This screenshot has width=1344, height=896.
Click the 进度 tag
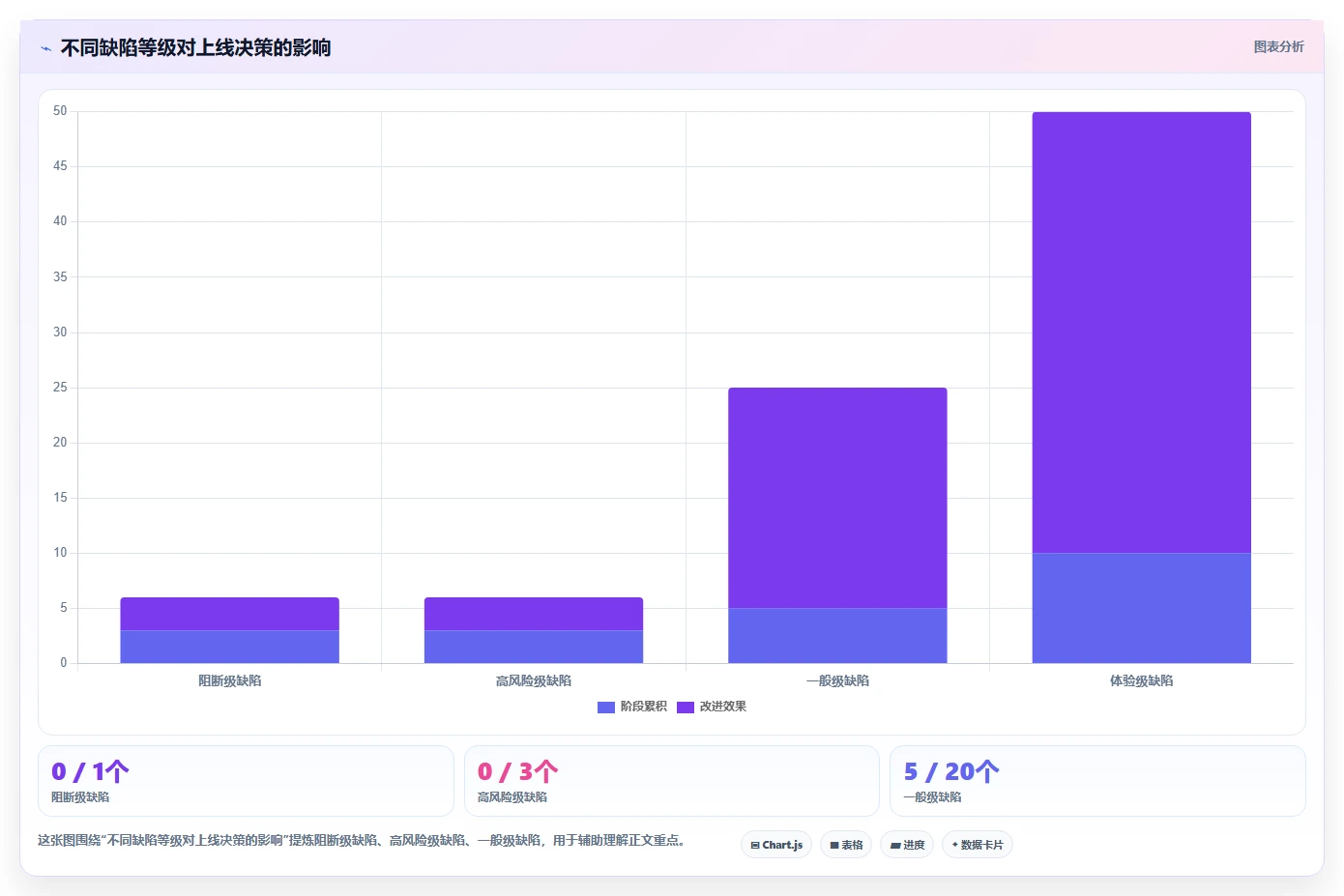tap(907, 845)
